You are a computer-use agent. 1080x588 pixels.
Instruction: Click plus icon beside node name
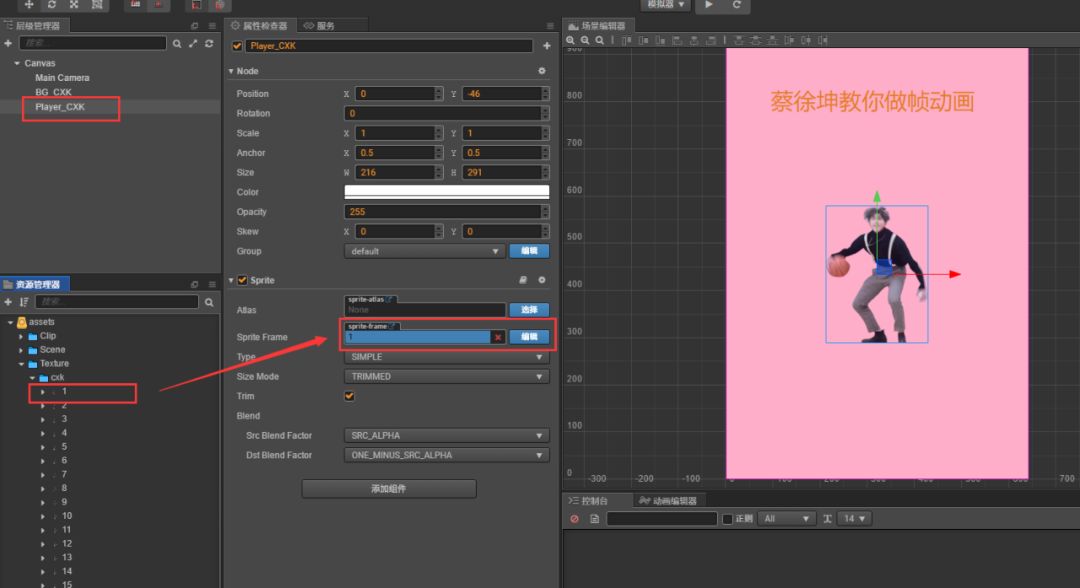coord(547,45)
